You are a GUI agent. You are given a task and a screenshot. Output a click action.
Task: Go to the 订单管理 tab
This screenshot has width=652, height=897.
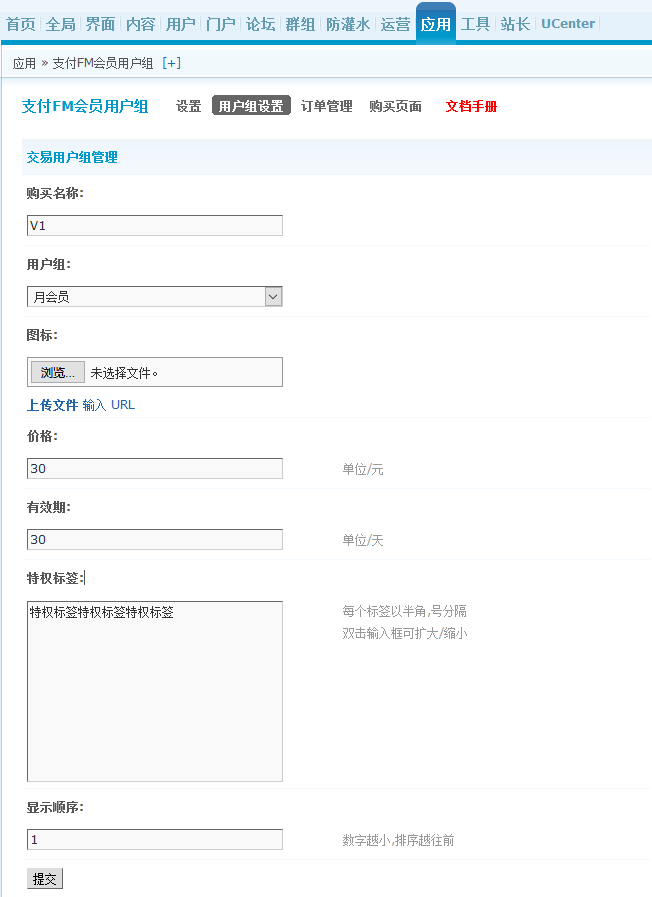point(327,106)
